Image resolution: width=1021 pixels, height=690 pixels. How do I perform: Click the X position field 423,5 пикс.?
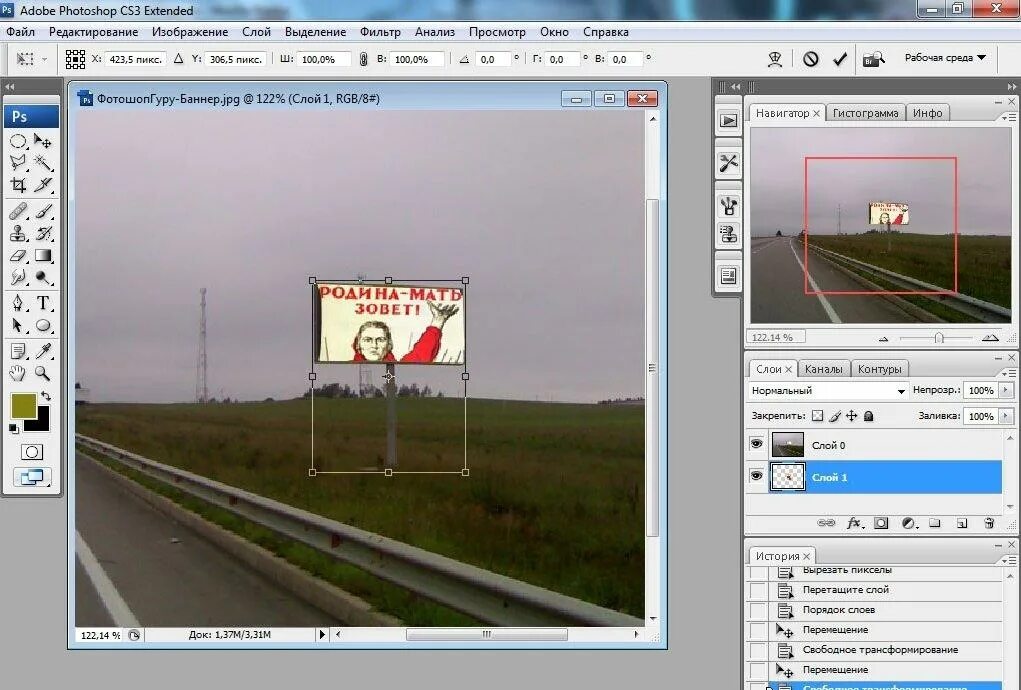click(x=135, y=59)
